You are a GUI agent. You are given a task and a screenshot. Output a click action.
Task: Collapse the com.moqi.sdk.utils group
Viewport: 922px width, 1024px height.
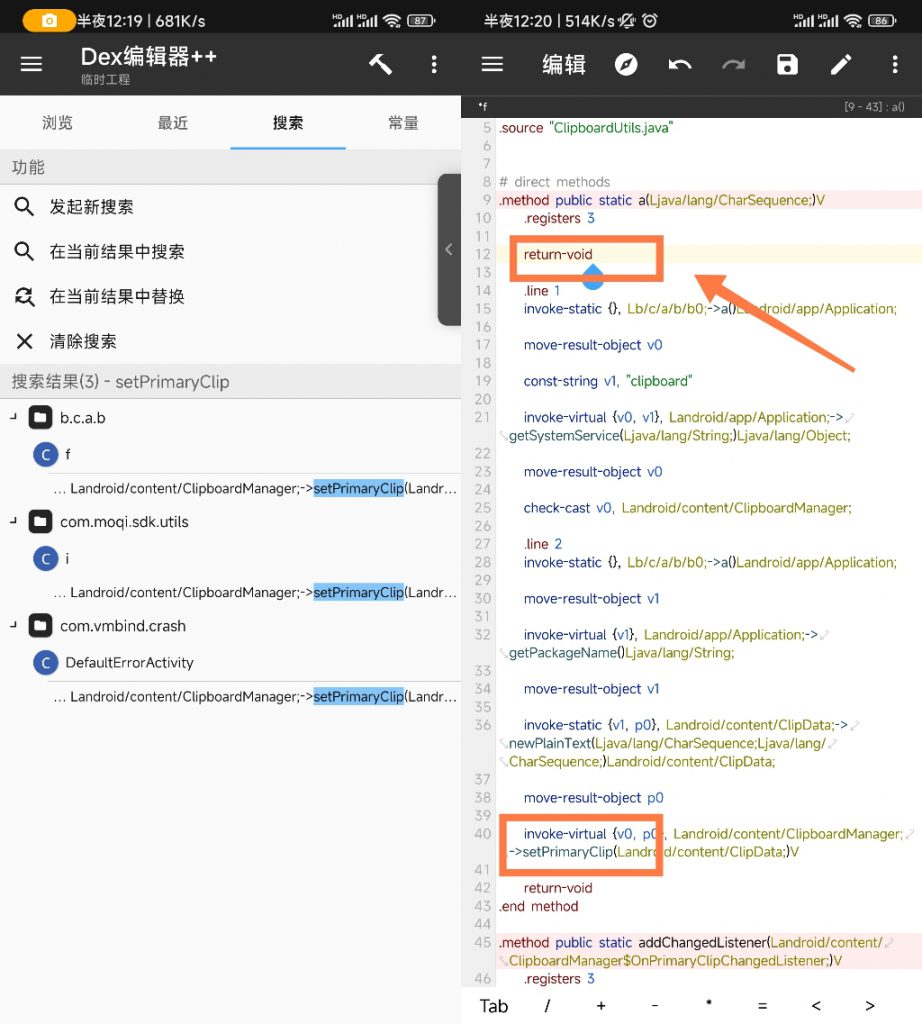[x=13, y=521]
